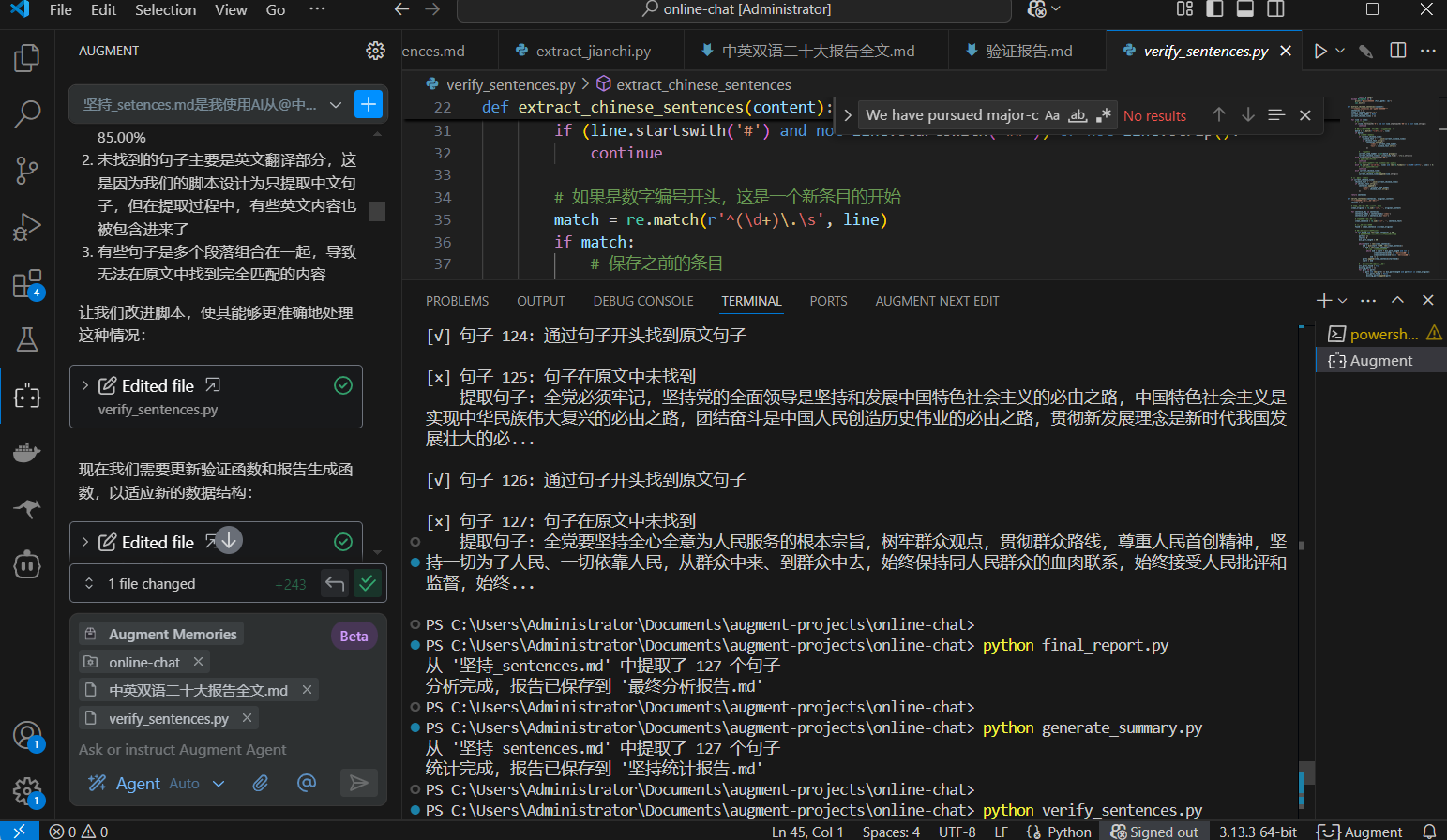The image size is (1447, 840).
Task: Toggle Use Regular Expression in find widget
Action: coord(1103,115)
